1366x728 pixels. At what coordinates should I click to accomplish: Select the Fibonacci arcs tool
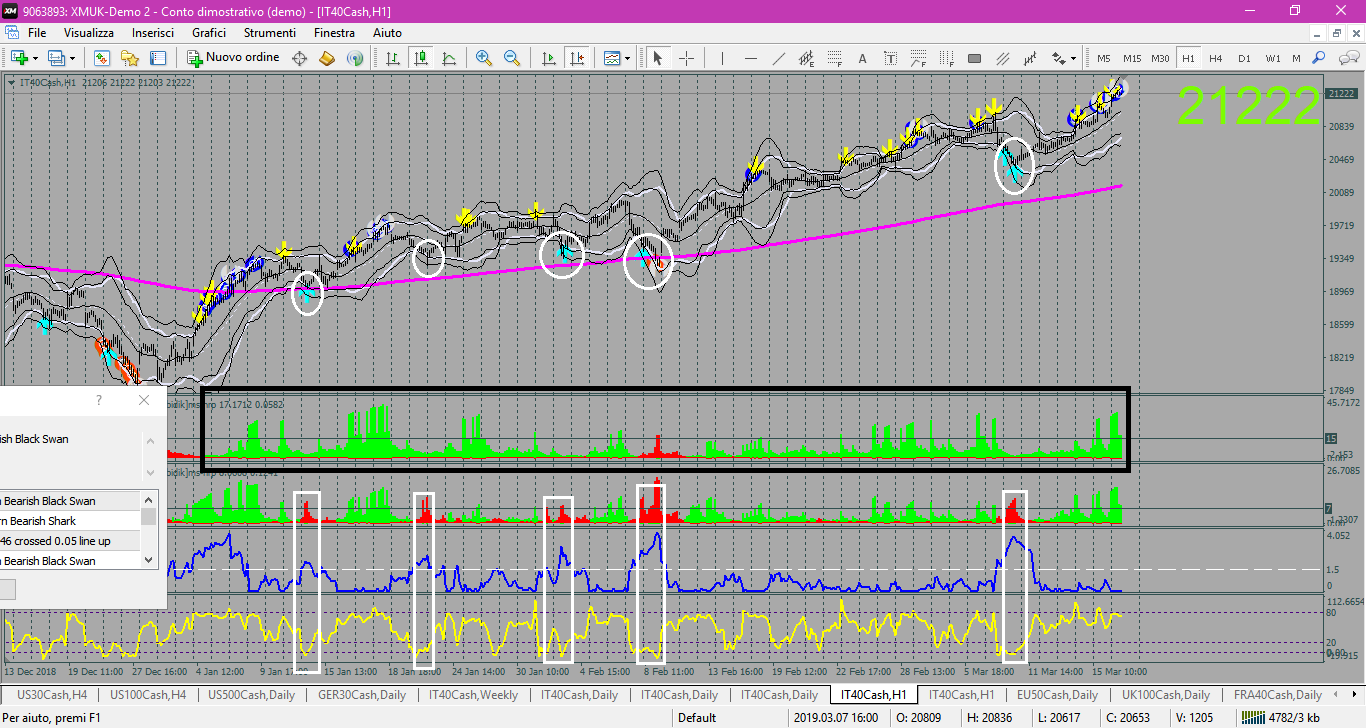click(918, 58)
